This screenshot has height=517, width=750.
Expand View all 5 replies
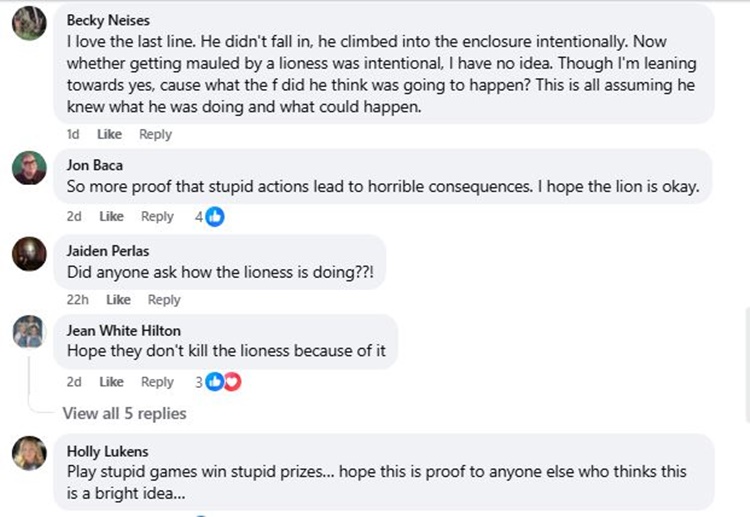click(124, 413)
